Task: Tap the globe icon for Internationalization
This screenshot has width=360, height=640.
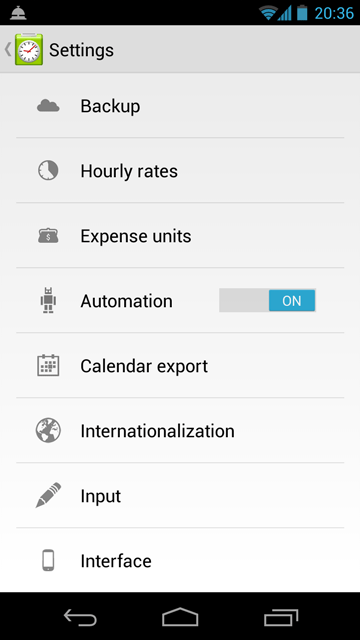Action: (48, 430)
